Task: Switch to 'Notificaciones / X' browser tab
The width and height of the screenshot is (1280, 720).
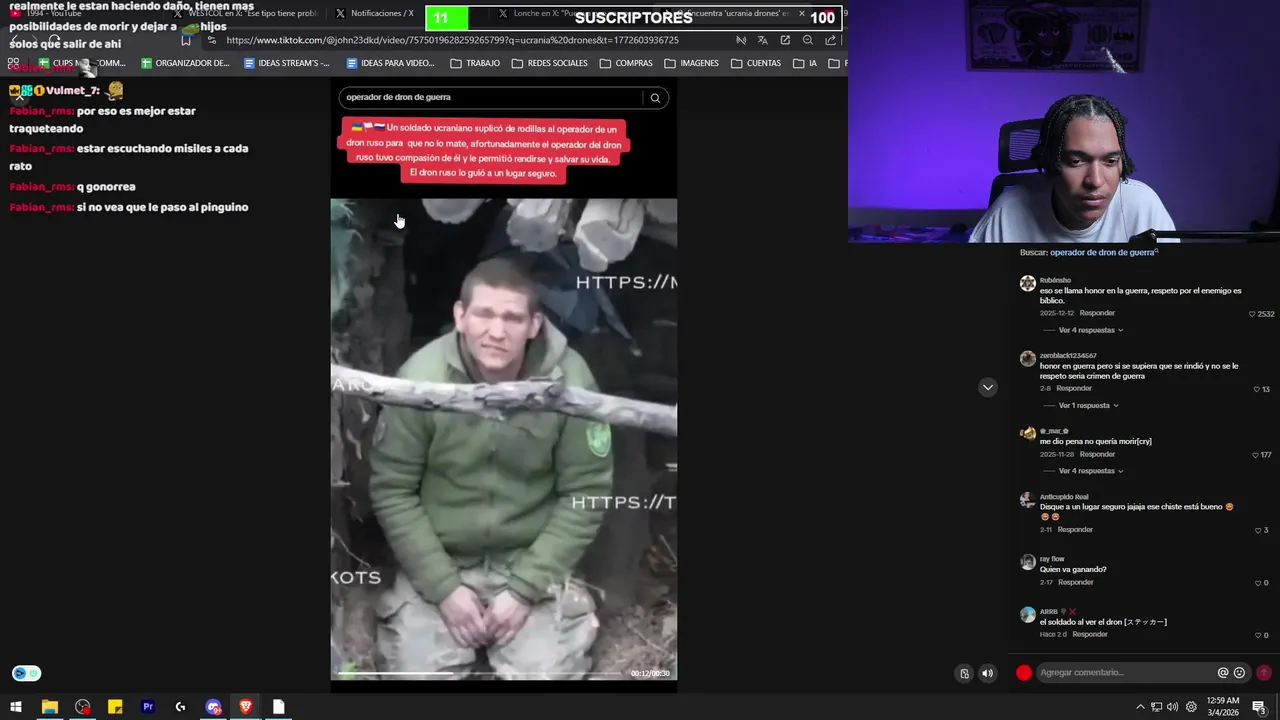Action: [375, 13]
